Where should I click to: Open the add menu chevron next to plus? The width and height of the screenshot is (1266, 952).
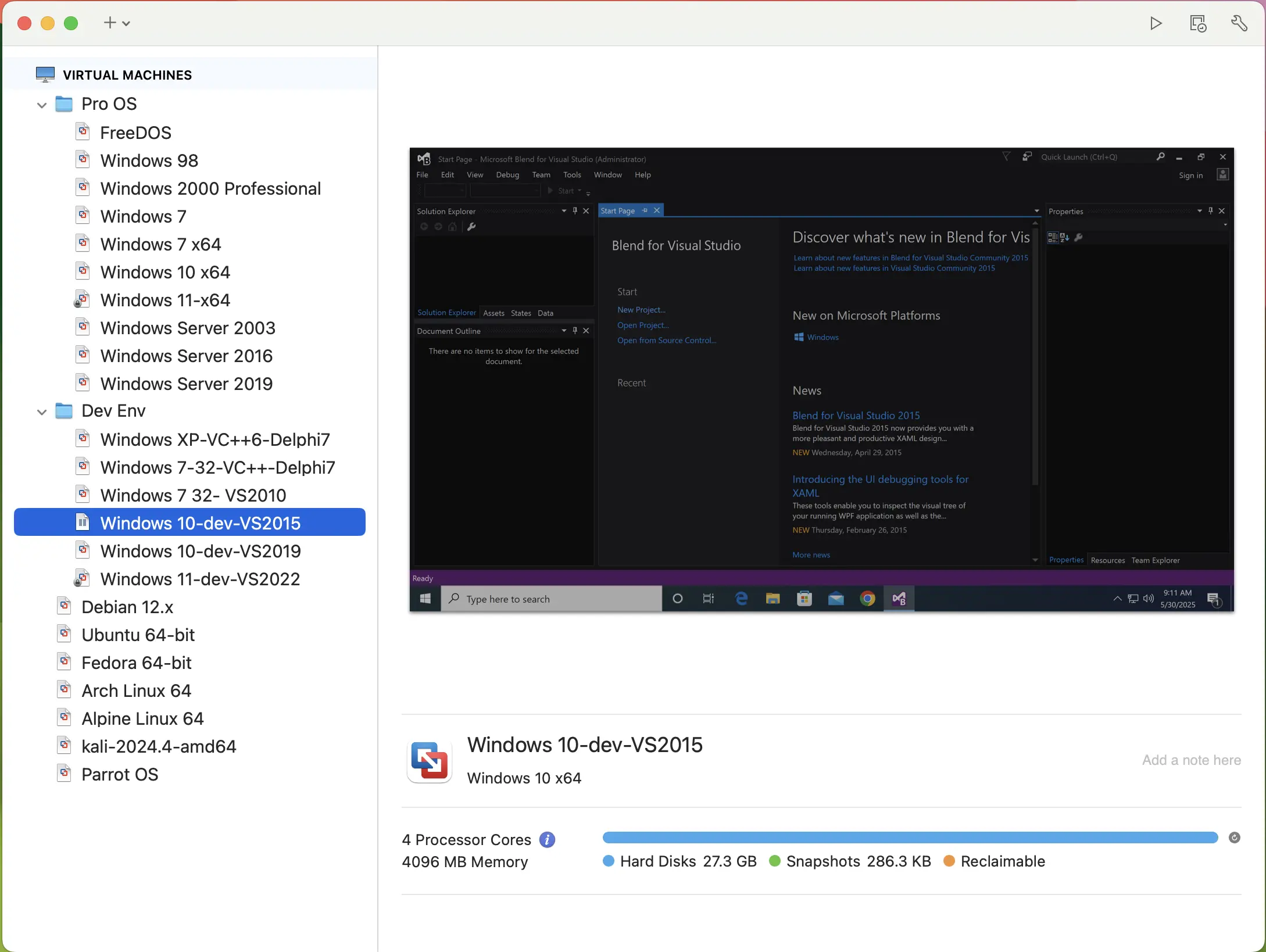(x=126, y=24)
